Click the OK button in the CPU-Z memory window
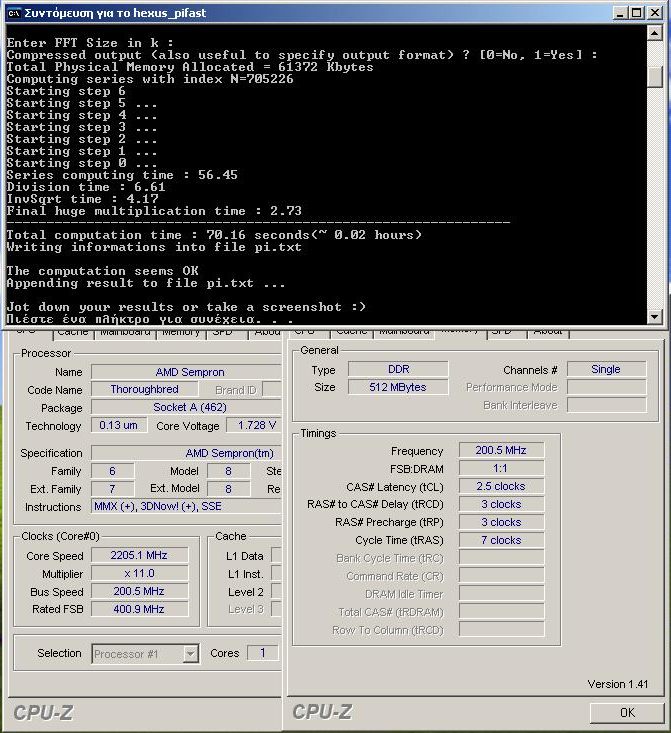This screenshot has width=671, height=733. (x=627, y=712)
